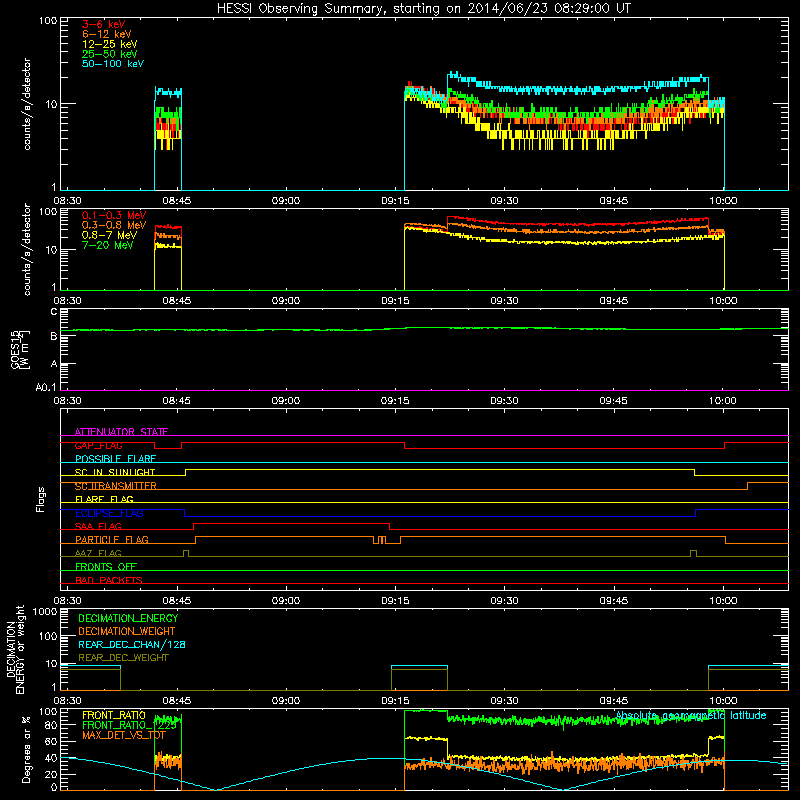Screen dimensions: 800x800
Task: Click the FLARE_FLAG label
Action: [104, 499]
